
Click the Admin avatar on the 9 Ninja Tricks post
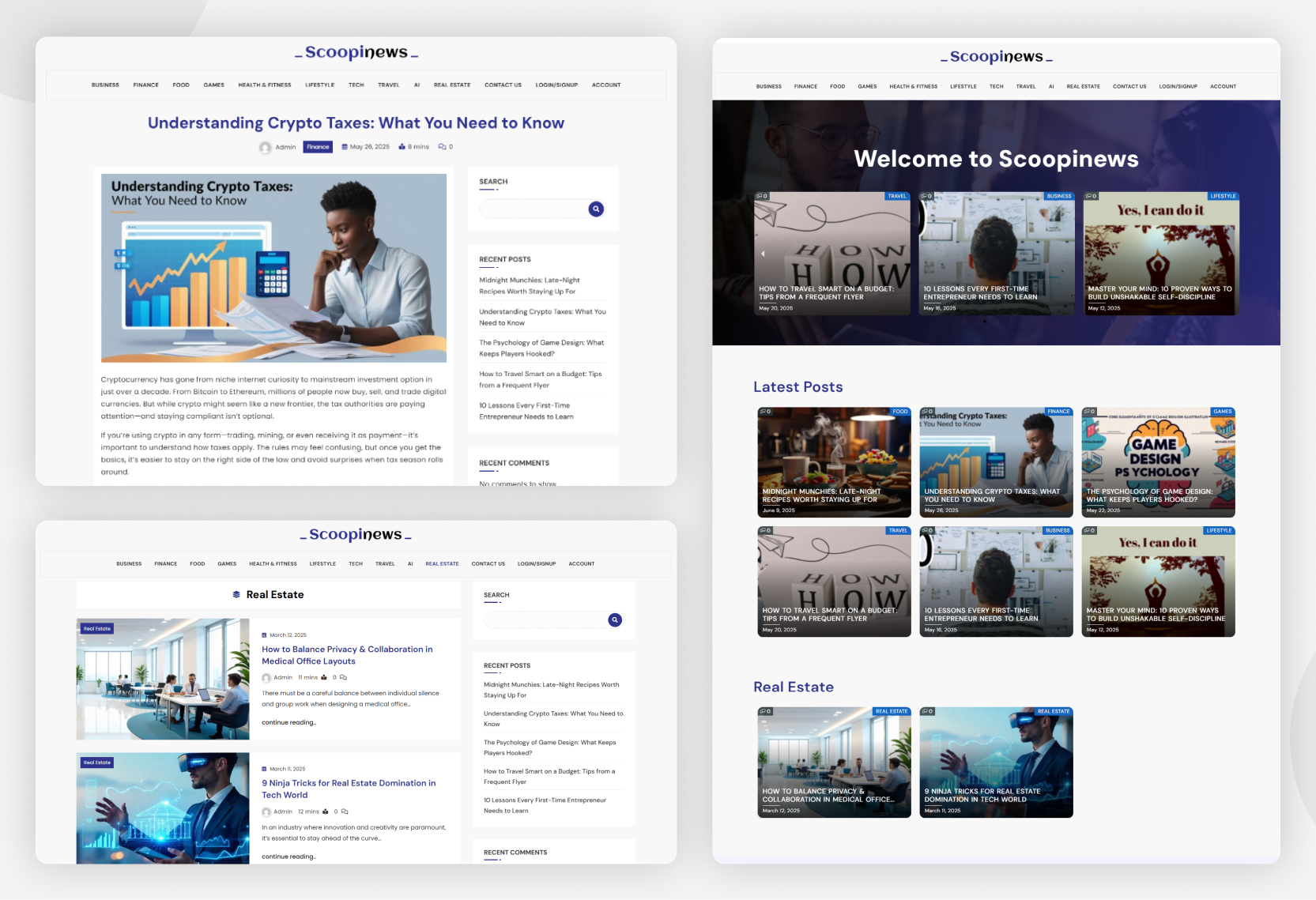(266, 812)
